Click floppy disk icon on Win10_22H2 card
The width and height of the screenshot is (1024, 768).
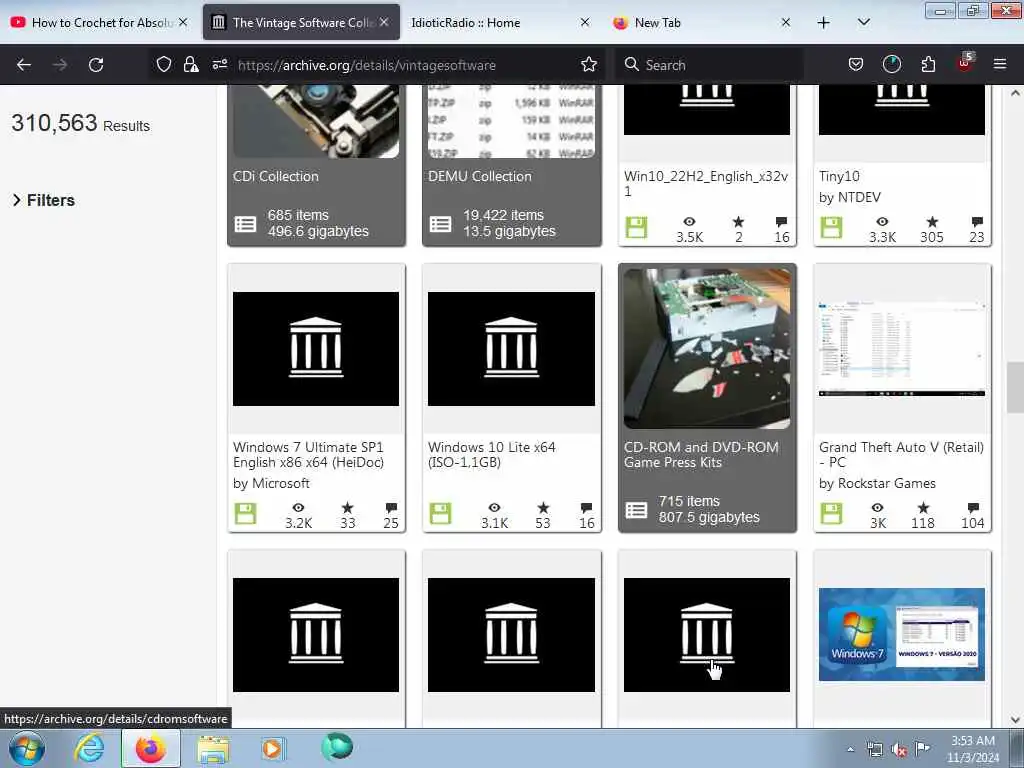[636, 228]
